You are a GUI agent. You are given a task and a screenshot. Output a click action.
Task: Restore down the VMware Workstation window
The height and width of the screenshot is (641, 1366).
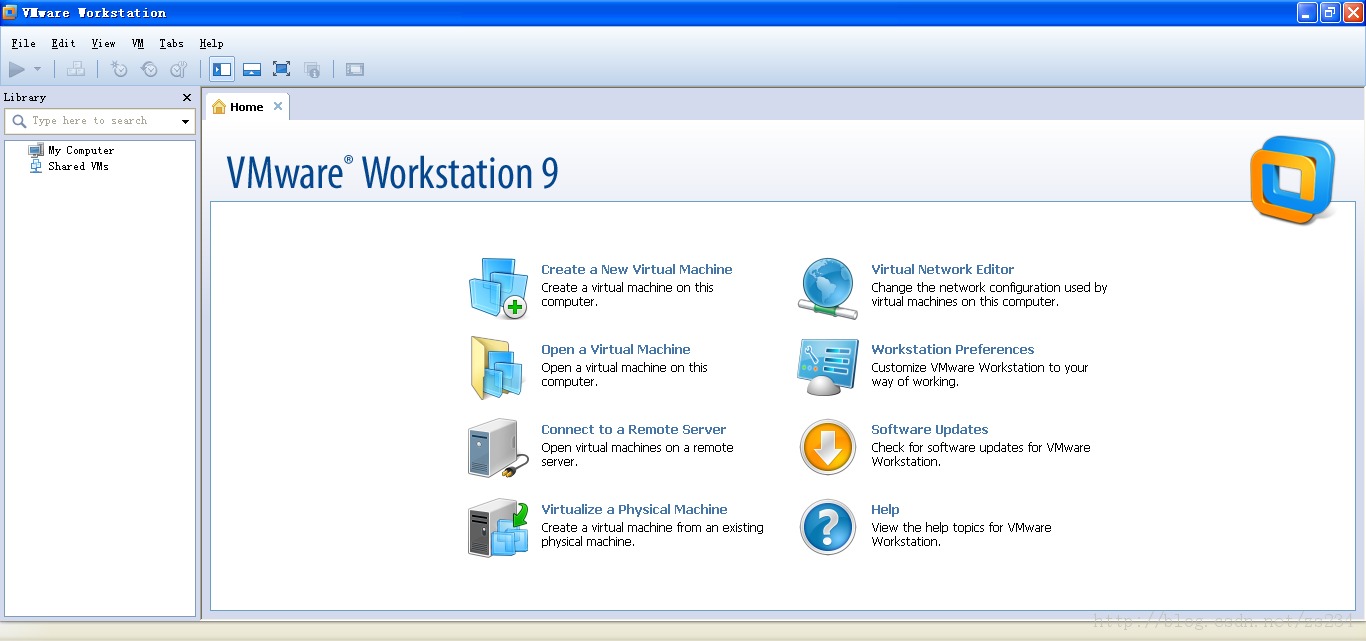point(1330,13)
